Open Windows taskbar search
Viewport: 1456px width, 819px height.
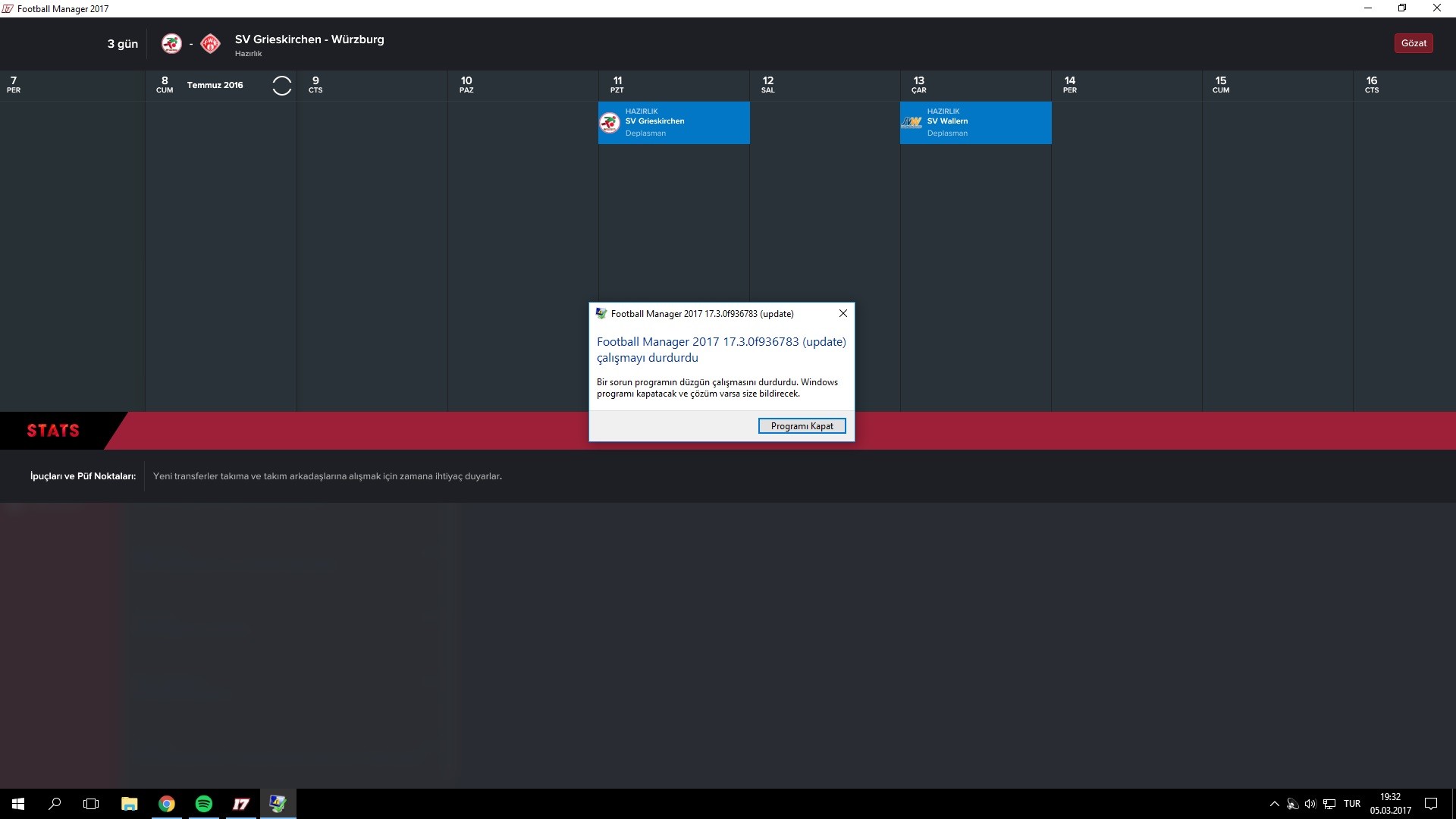point(55,804)
